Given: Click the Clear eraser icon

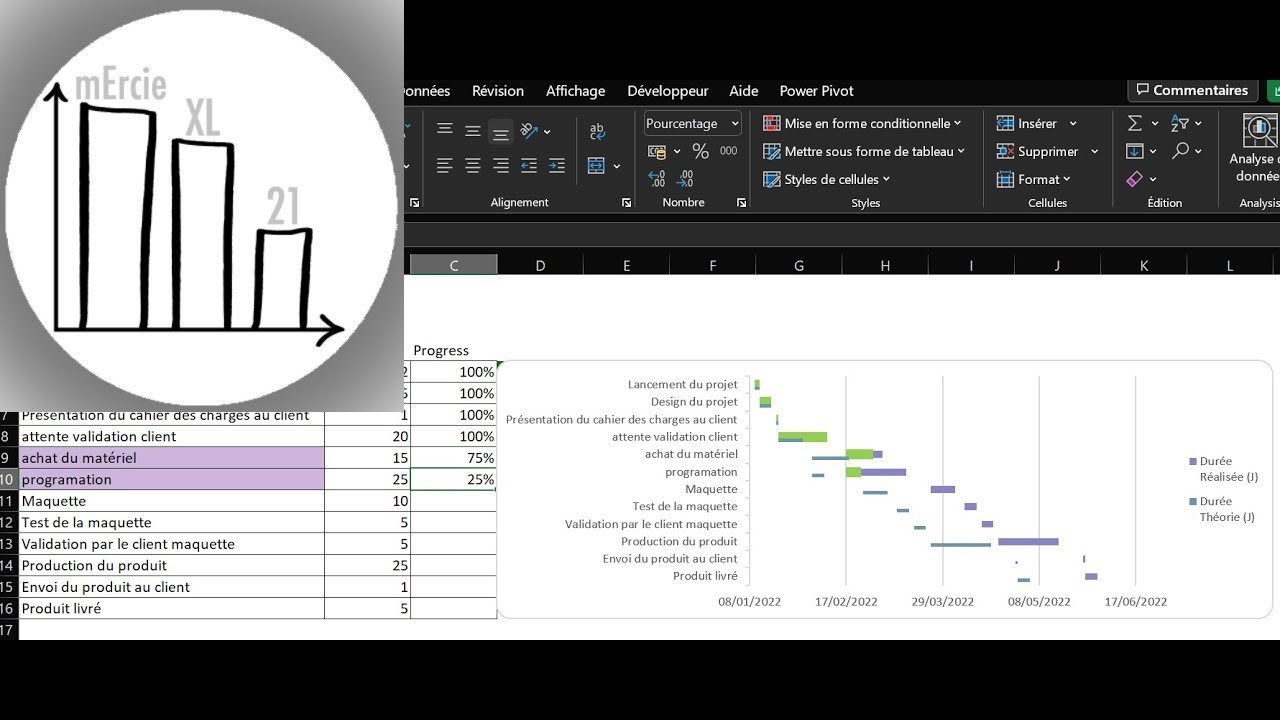Looking at the screenshot, I should click(1135, 179).
